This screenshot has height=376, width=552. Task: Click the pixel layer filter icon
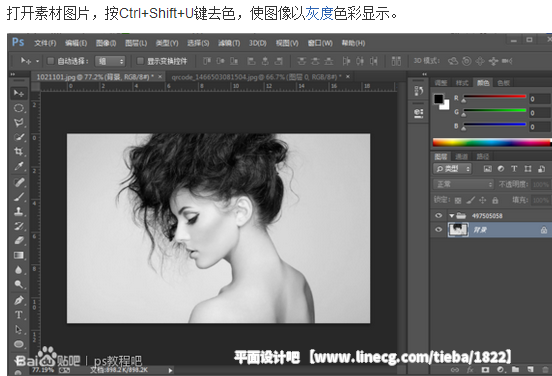click(488, 169)
